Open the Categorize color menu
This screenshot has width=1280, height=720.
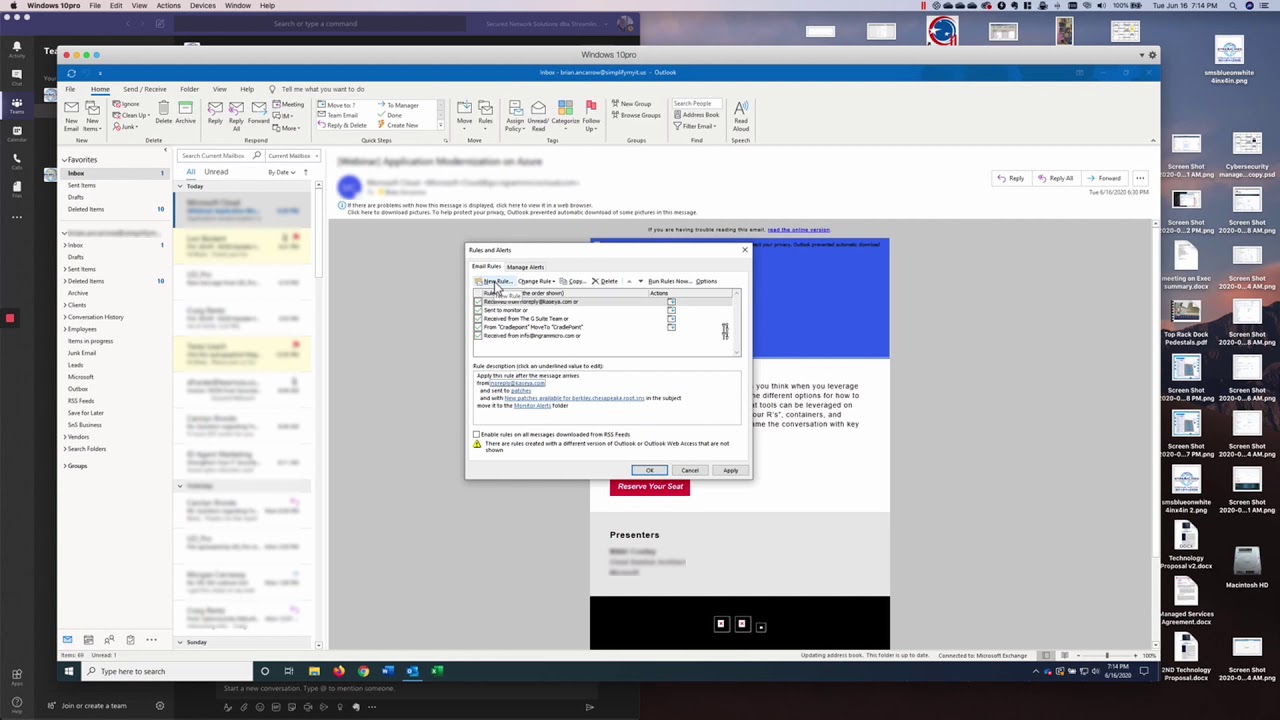(x=565, y=113)
